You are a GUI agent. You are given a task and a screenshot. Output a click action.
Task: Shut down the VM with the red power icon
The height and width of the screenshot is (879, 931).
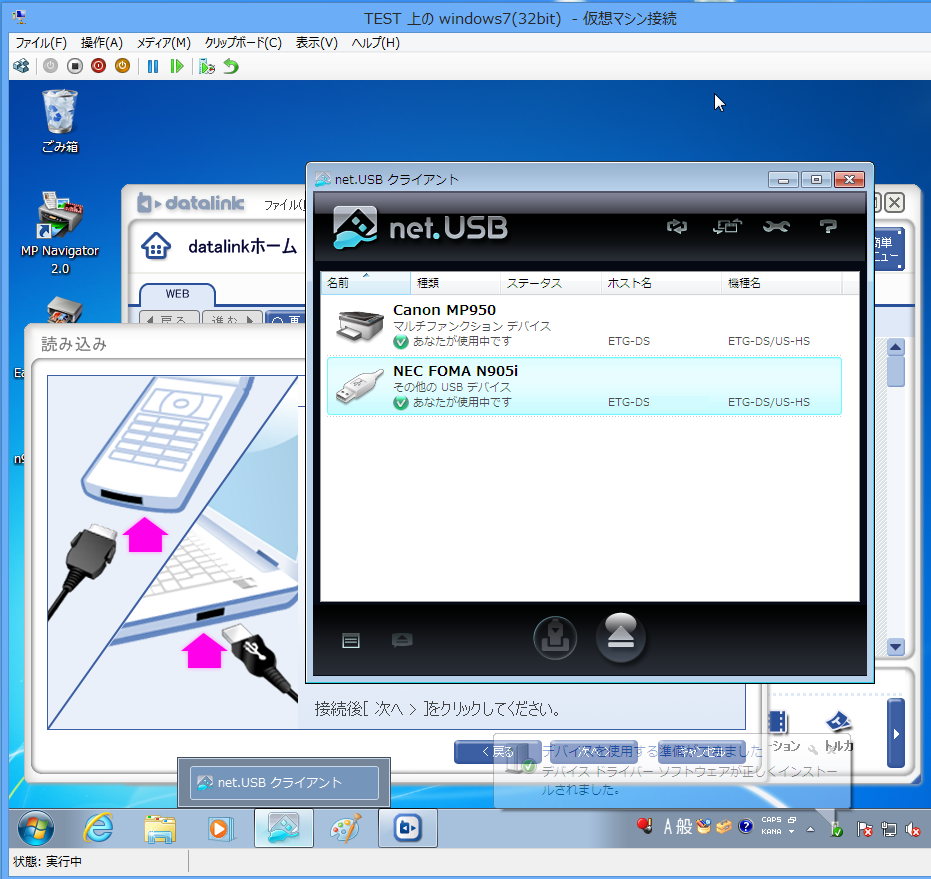coord(99,66)
